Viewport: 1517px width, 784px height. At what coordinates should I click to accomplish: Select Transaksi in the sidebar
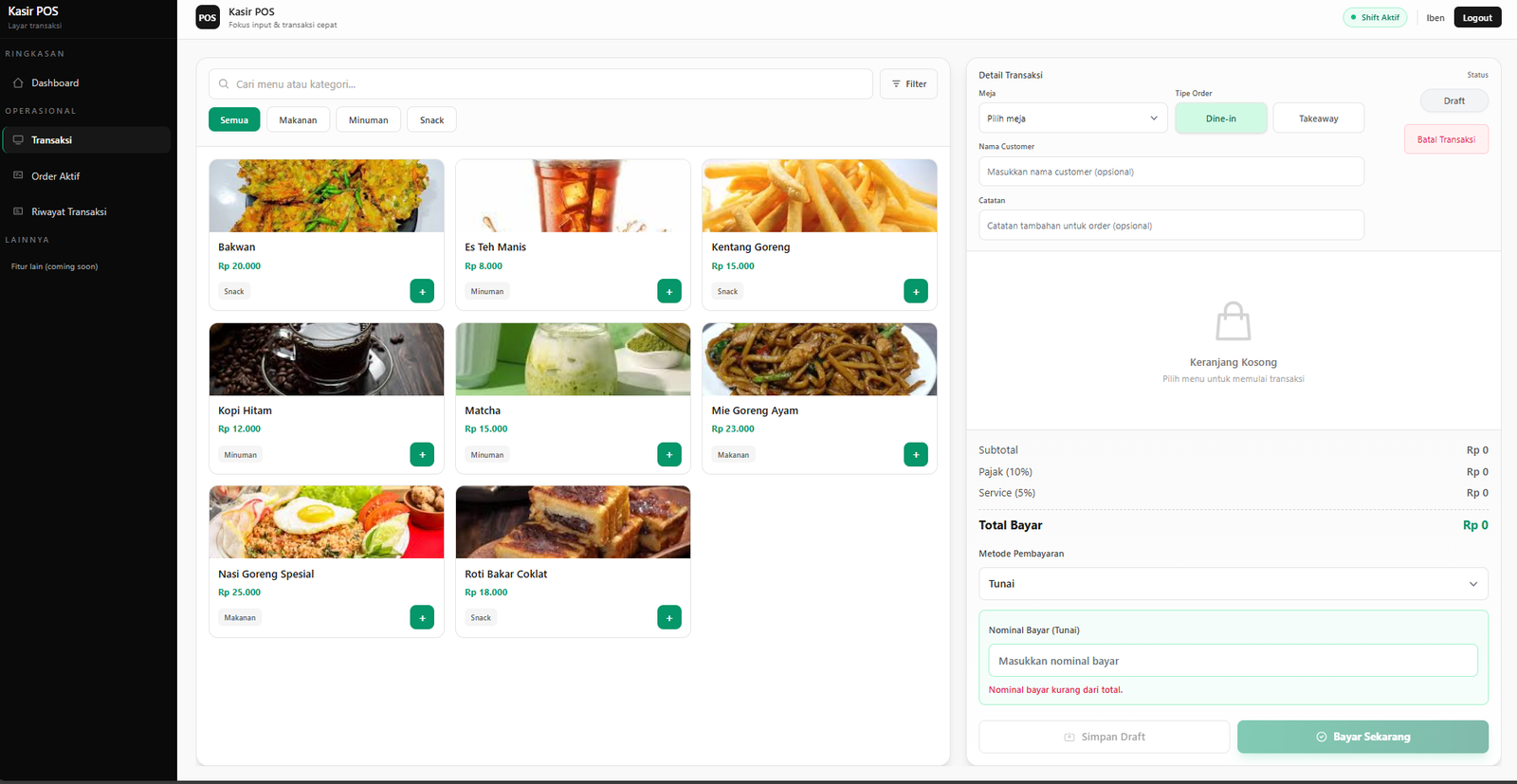click(x=86, y=139)
